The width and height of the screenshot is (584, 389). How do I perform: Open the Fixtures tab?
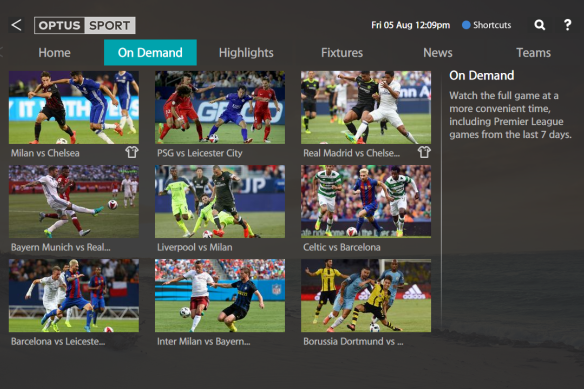click(342, 53)
